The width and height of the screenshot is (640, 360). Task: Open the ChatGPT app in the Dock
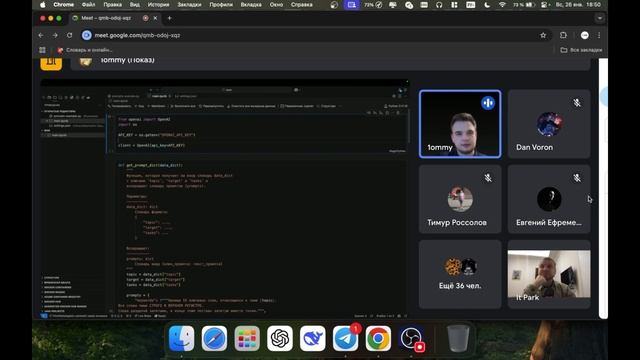tap(280, 338)
